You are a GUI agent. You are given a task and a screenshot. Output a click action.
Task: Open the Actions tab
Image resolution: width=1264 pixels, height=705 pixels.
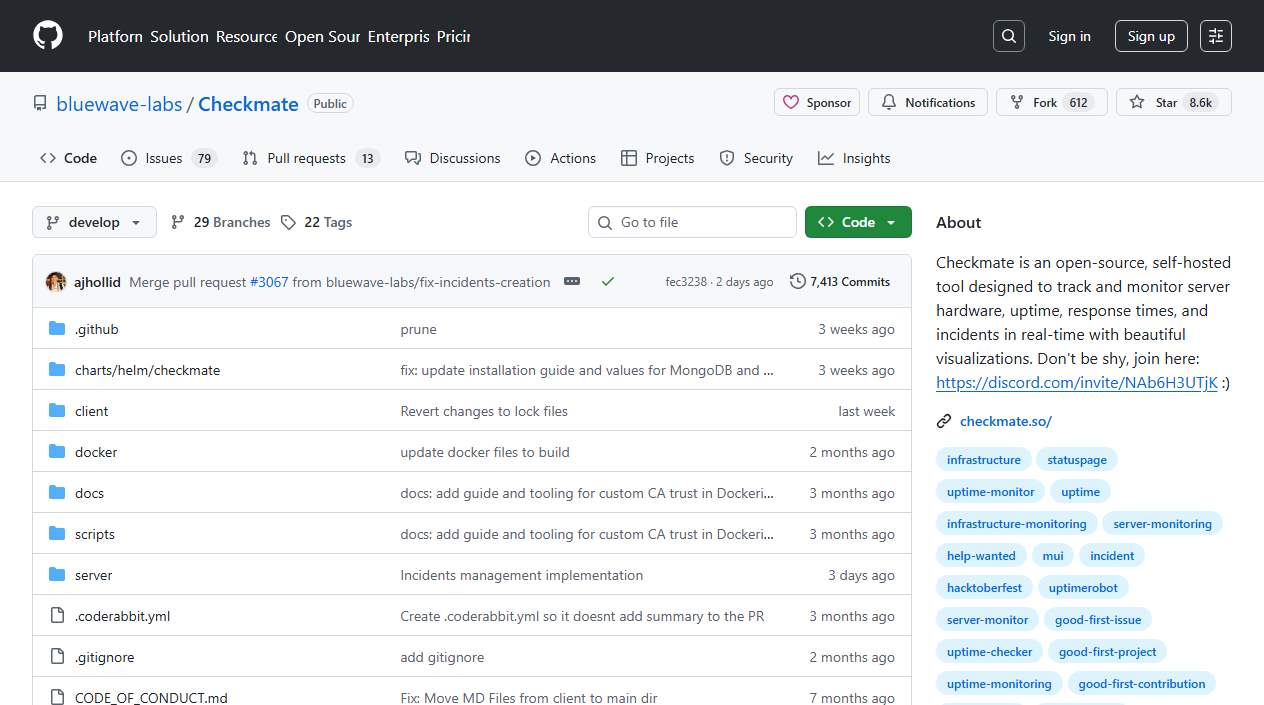pyautogui.click(x=561, y=158)
